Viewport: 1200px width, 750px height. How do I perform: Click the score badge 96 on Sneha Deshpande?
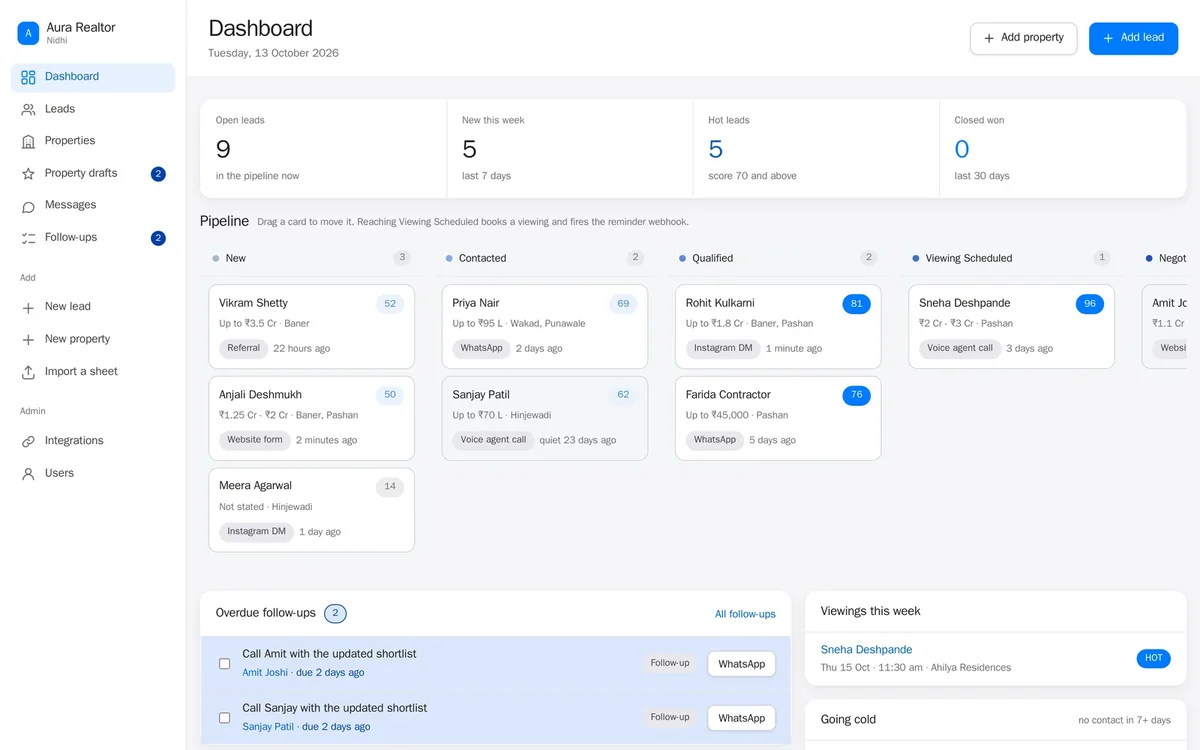pos(1089,304)
